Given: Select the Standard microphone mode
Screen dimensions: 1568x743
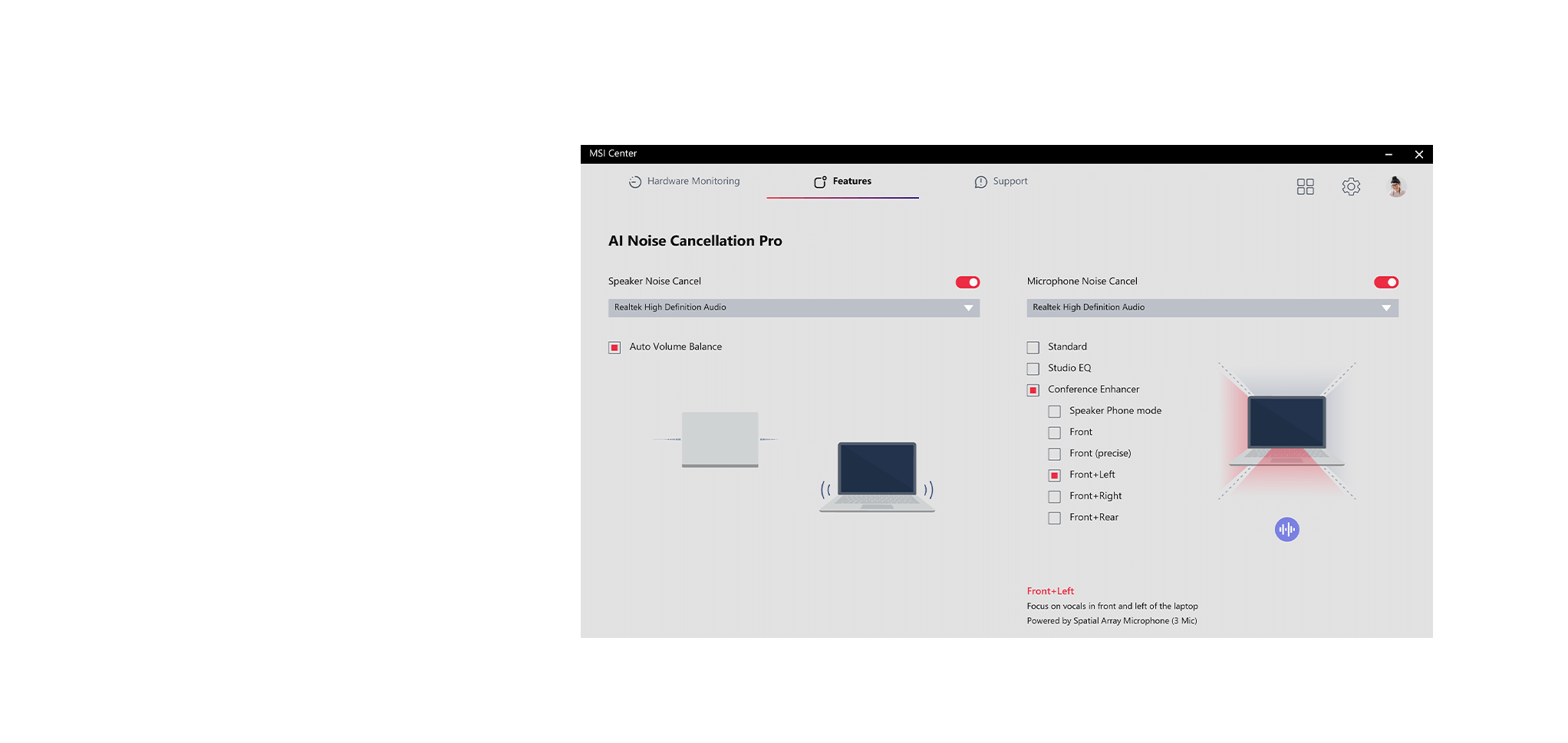Looking at the screenshot, I should coord(1033,348).
